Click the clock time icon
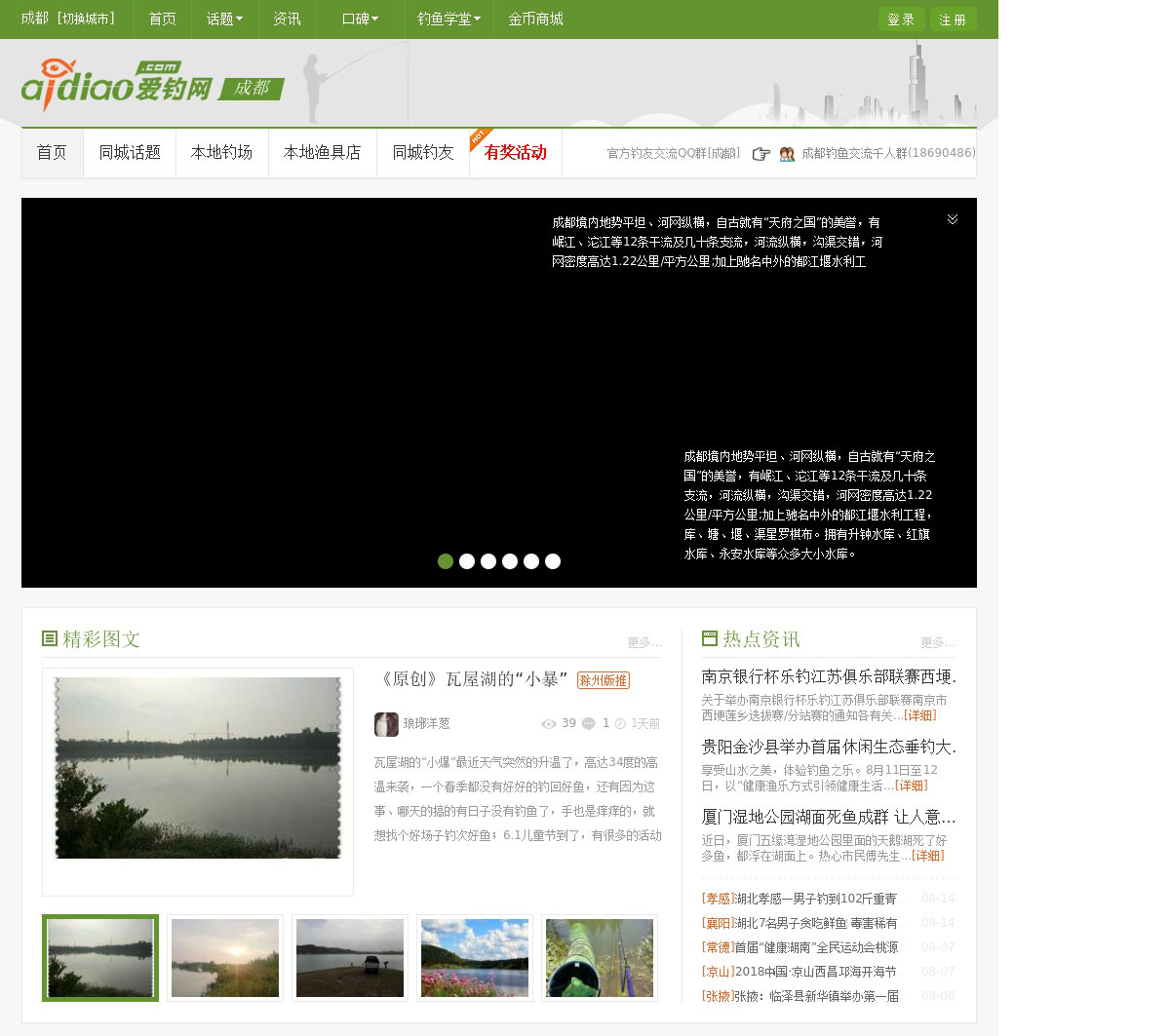The height and width of the screenshot is (1036, 1170). [x=620, y=724]
